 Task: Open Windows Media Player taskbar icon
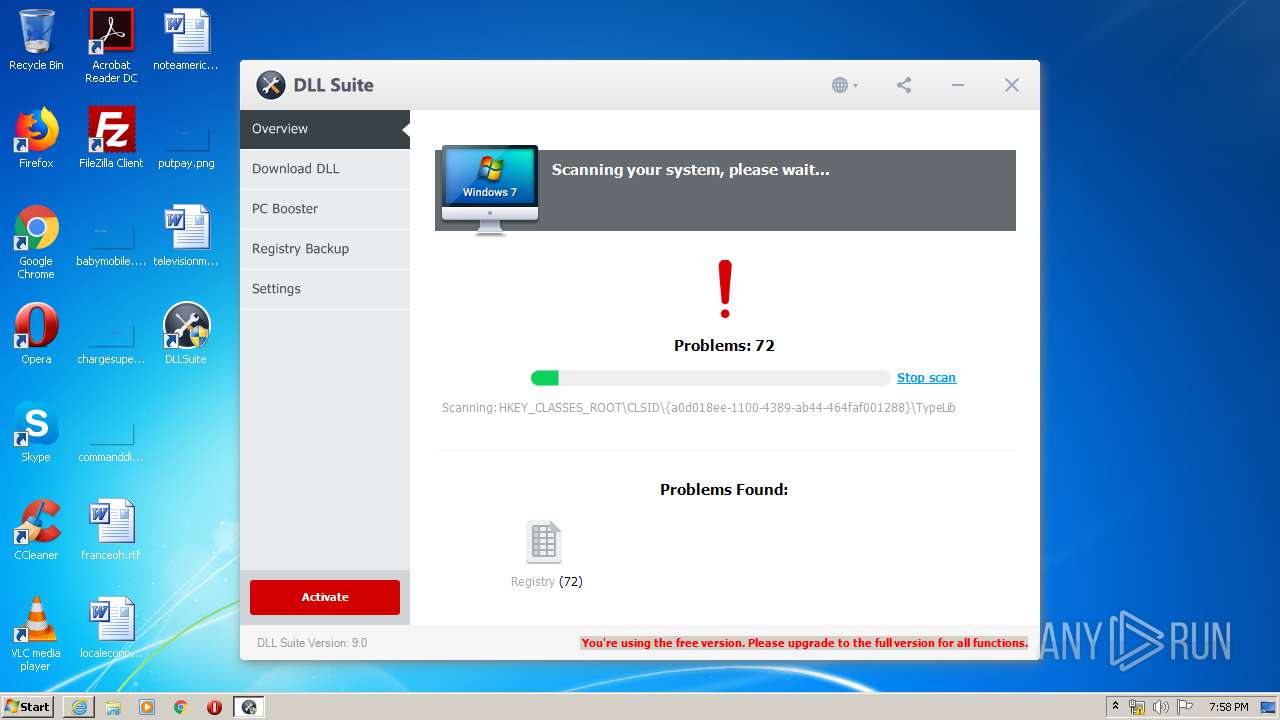pos(147,706)
